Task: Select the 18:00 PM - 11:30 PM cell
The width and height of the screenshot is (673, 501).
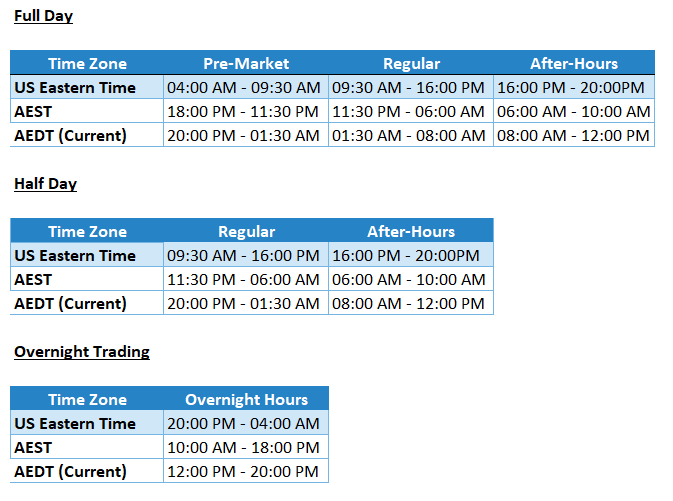Action: [244, 111]
